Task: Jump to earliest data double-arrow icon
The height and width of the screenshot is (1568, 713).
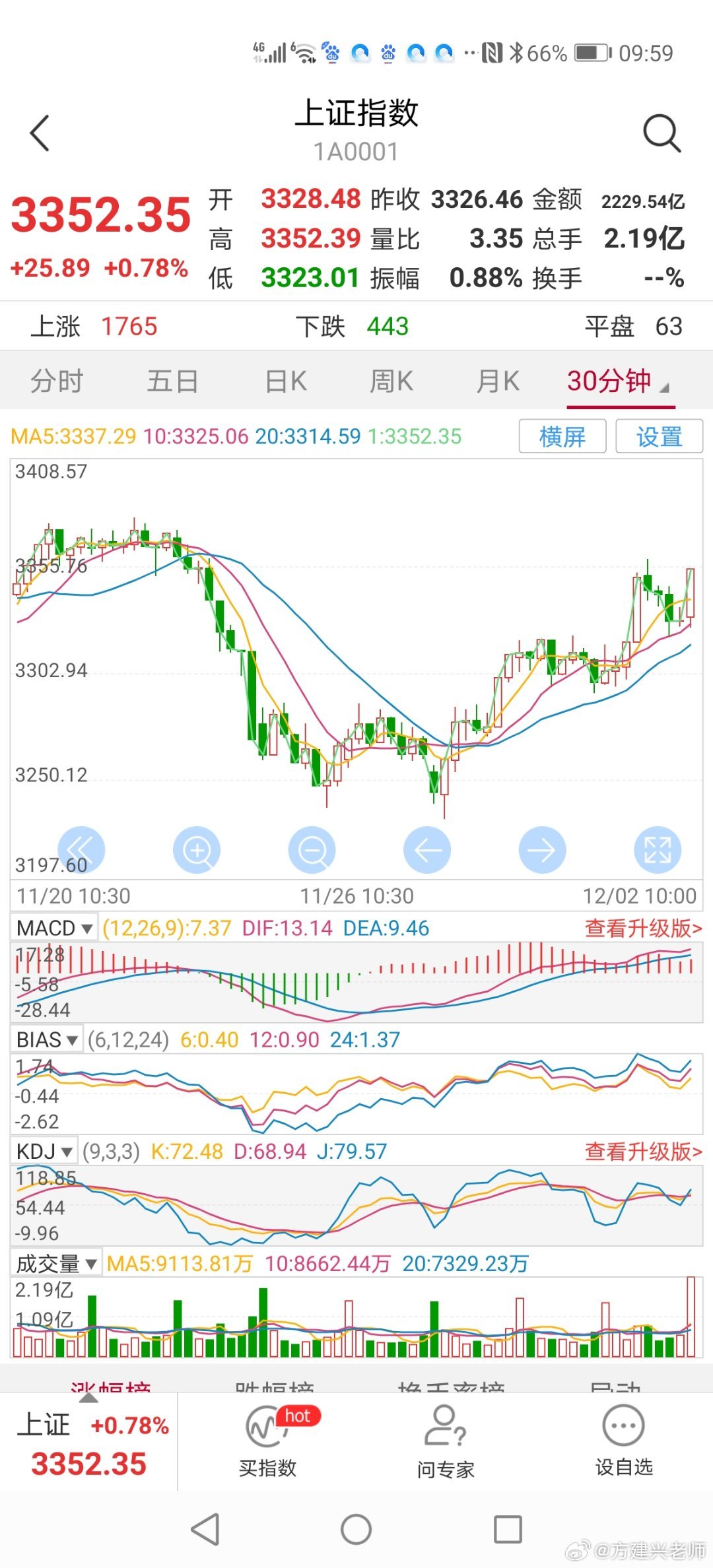Action: (81, 850)
